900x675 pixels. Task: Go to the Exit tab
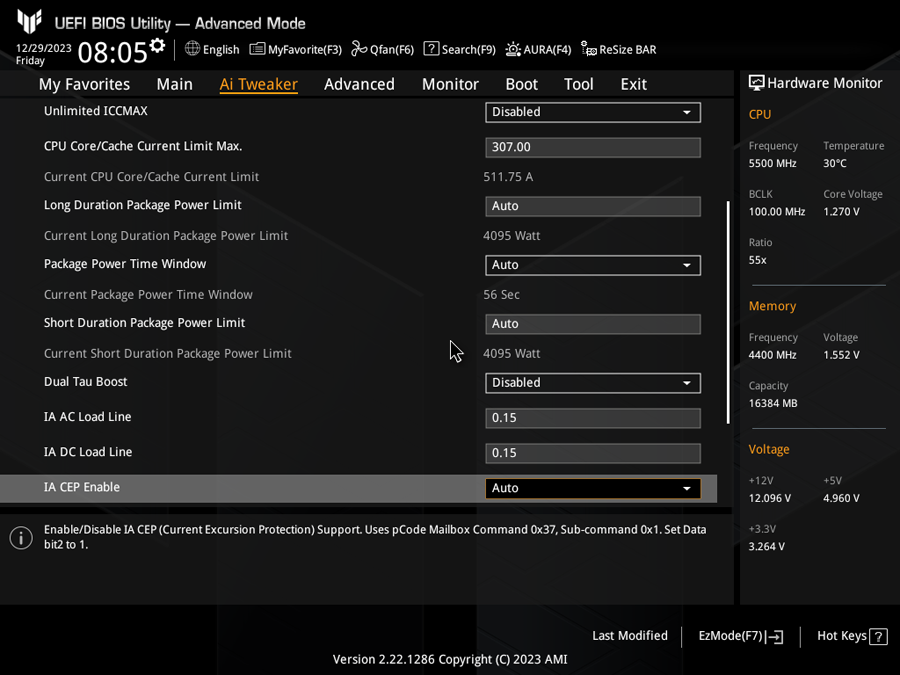tap(634, 84)
